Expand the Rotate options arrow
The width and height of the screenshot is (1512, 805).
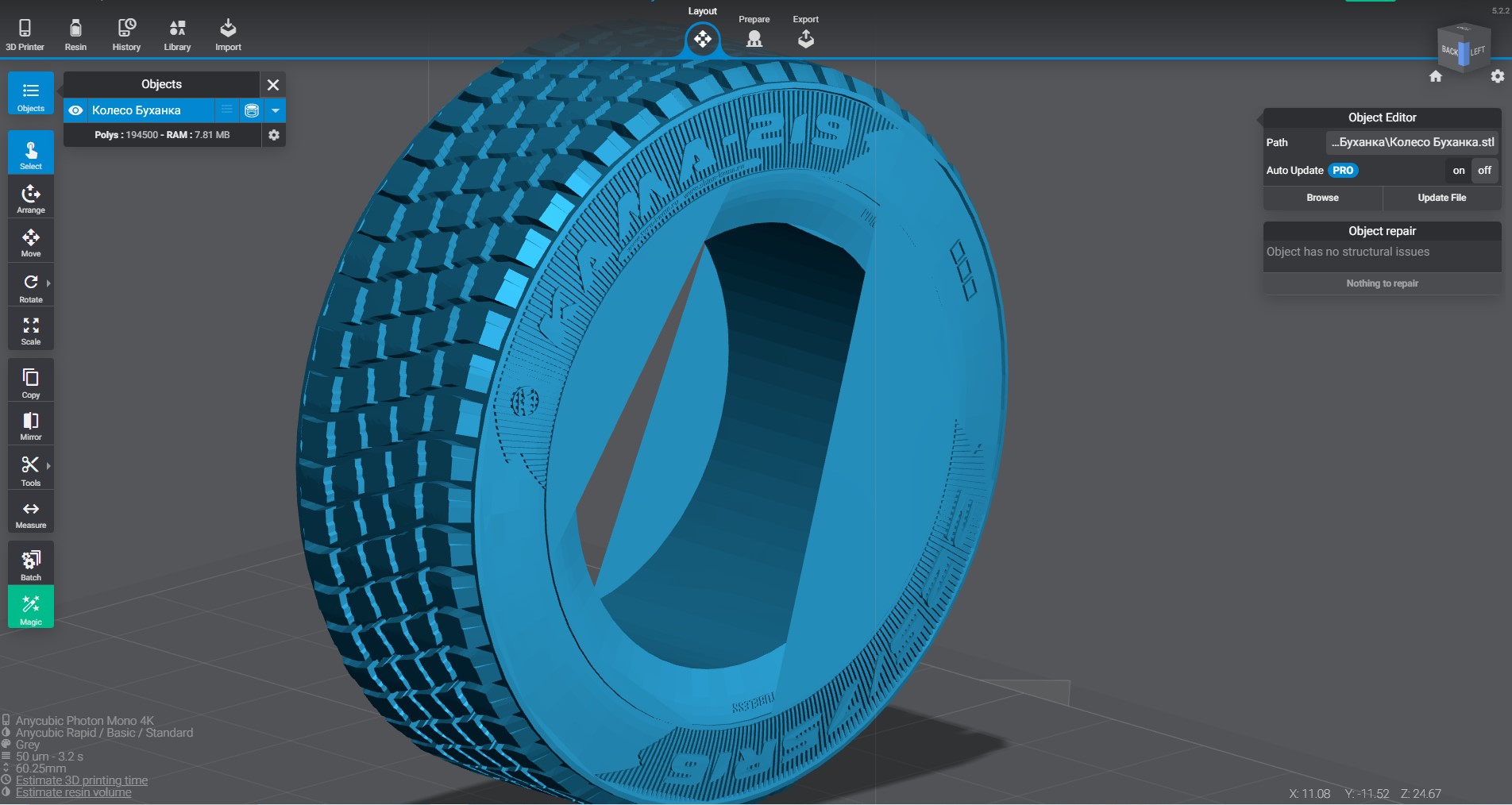click(x=48, y=283)
